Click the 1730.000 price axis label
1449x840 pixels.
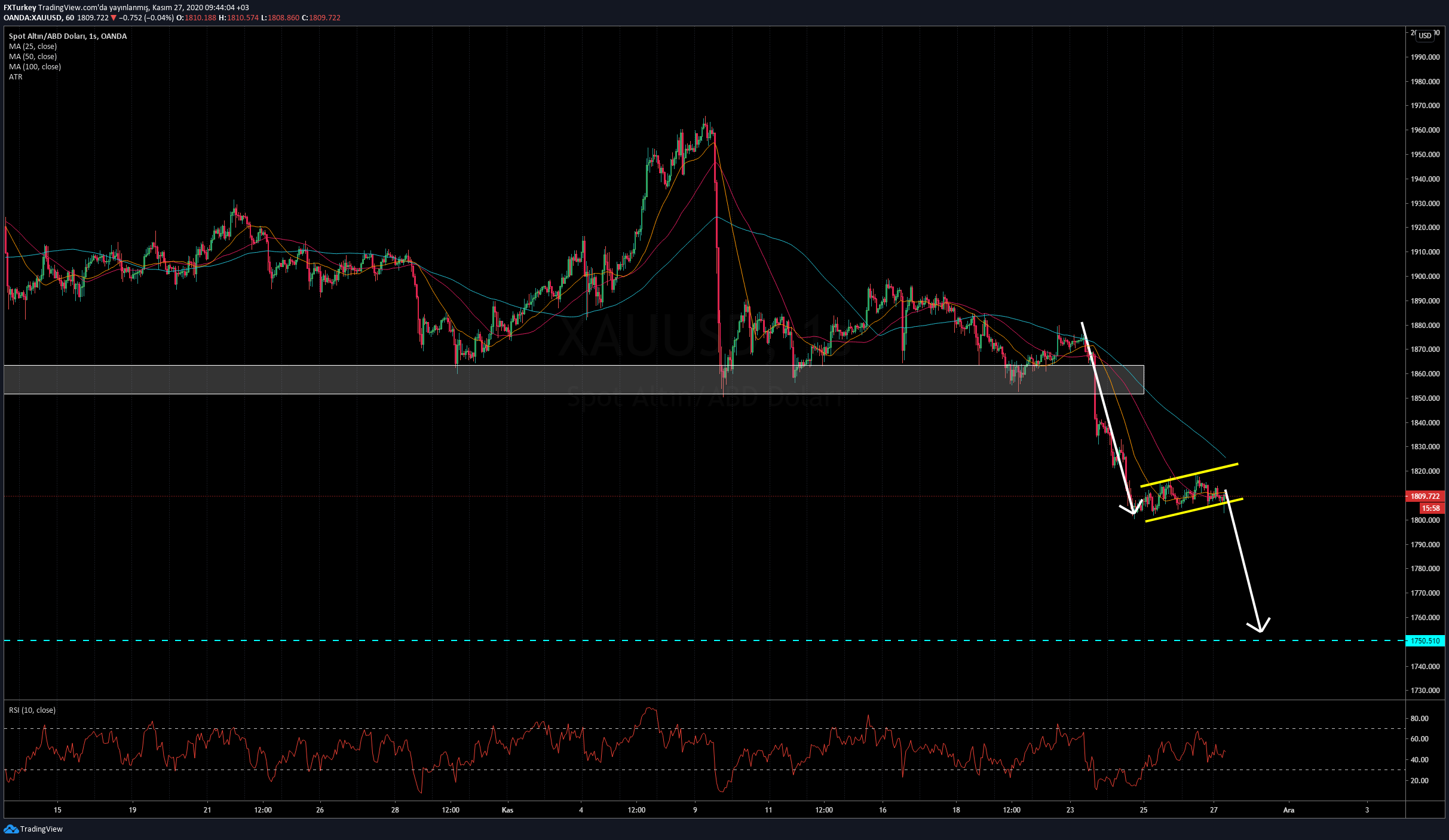1425,691
